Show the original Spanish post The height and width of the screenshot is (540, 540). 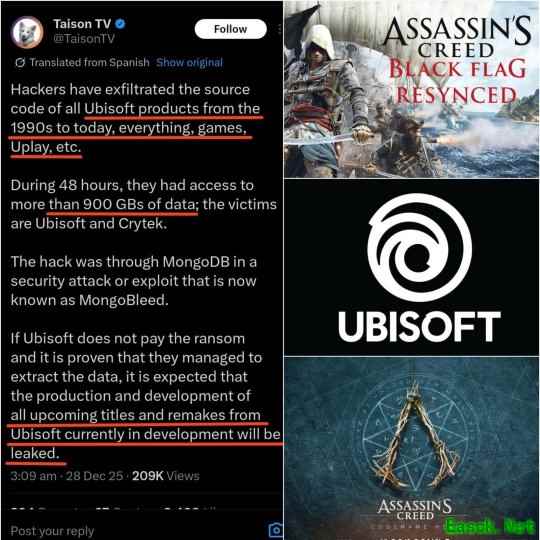[189, 62]
